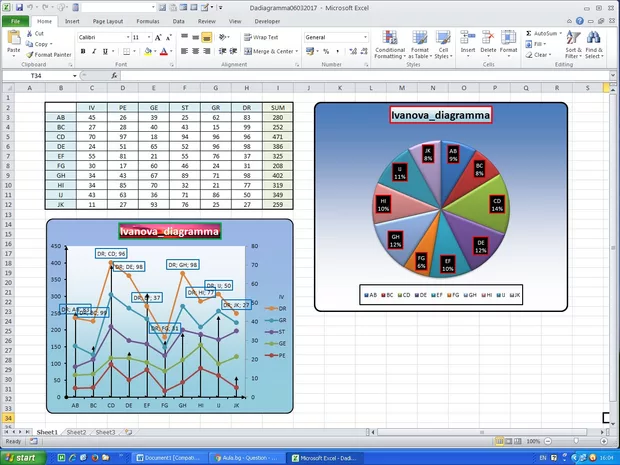This screenshot has width=620, height=465.
Task: Click the Merge & Center button
Action: (271, 51)
